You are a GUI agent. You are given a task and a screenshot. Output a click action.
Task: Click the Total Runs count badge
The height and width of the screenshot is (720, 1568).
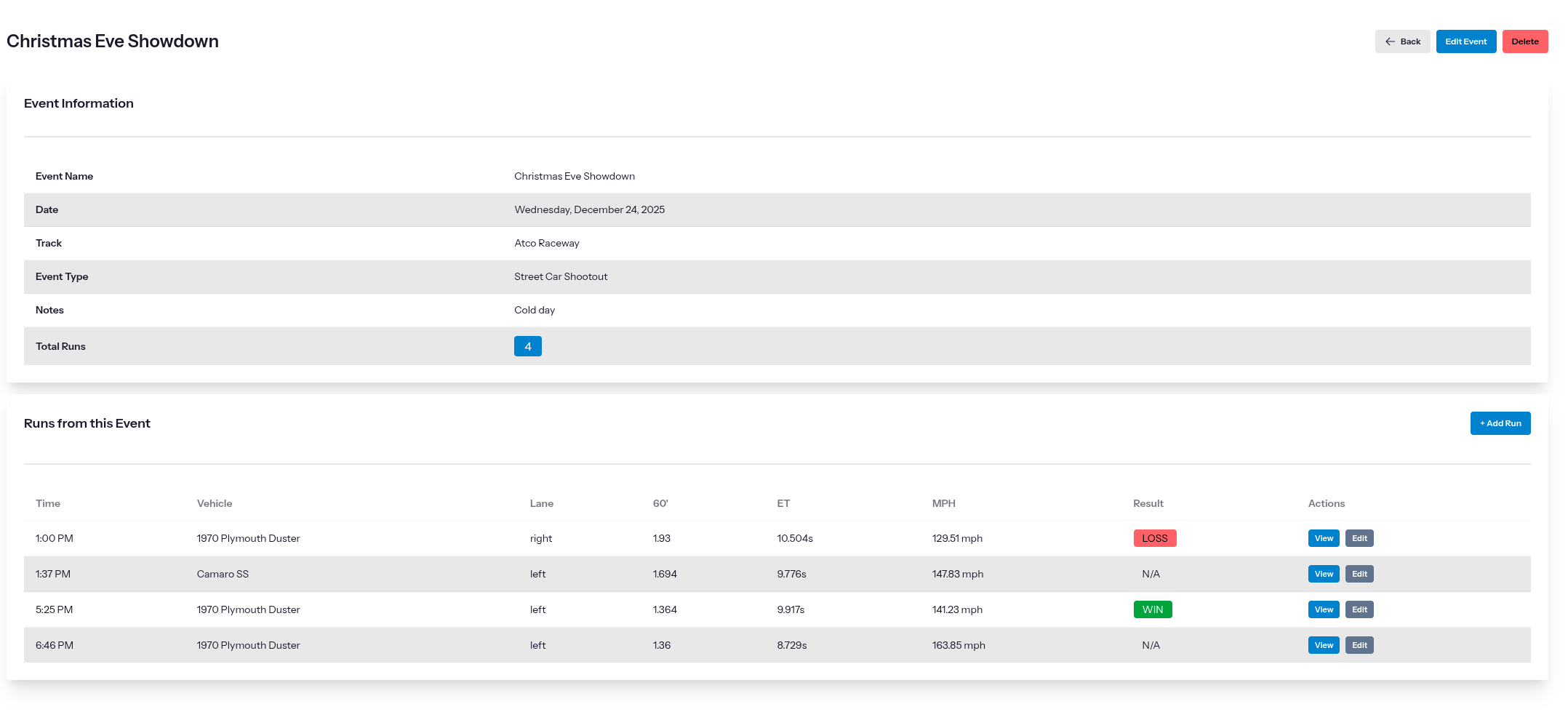pos(527,346)
